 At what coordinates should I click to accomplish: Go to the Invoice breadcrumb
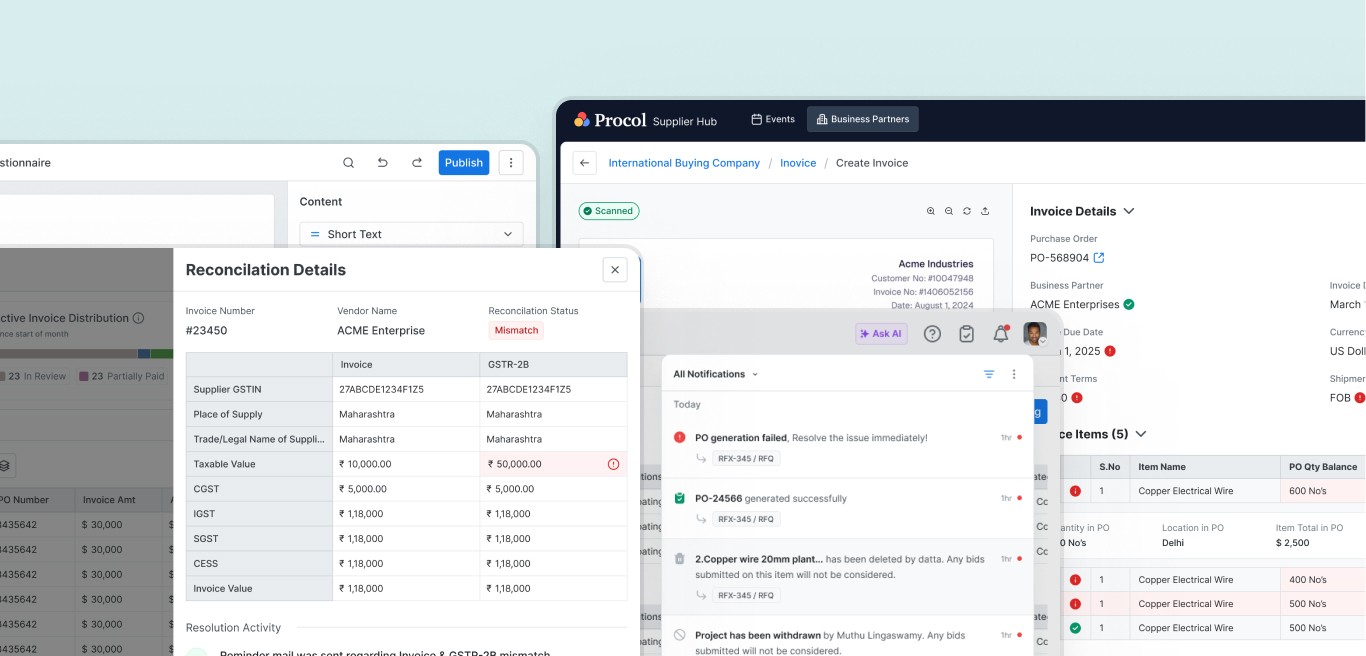(x=798, y=163)
